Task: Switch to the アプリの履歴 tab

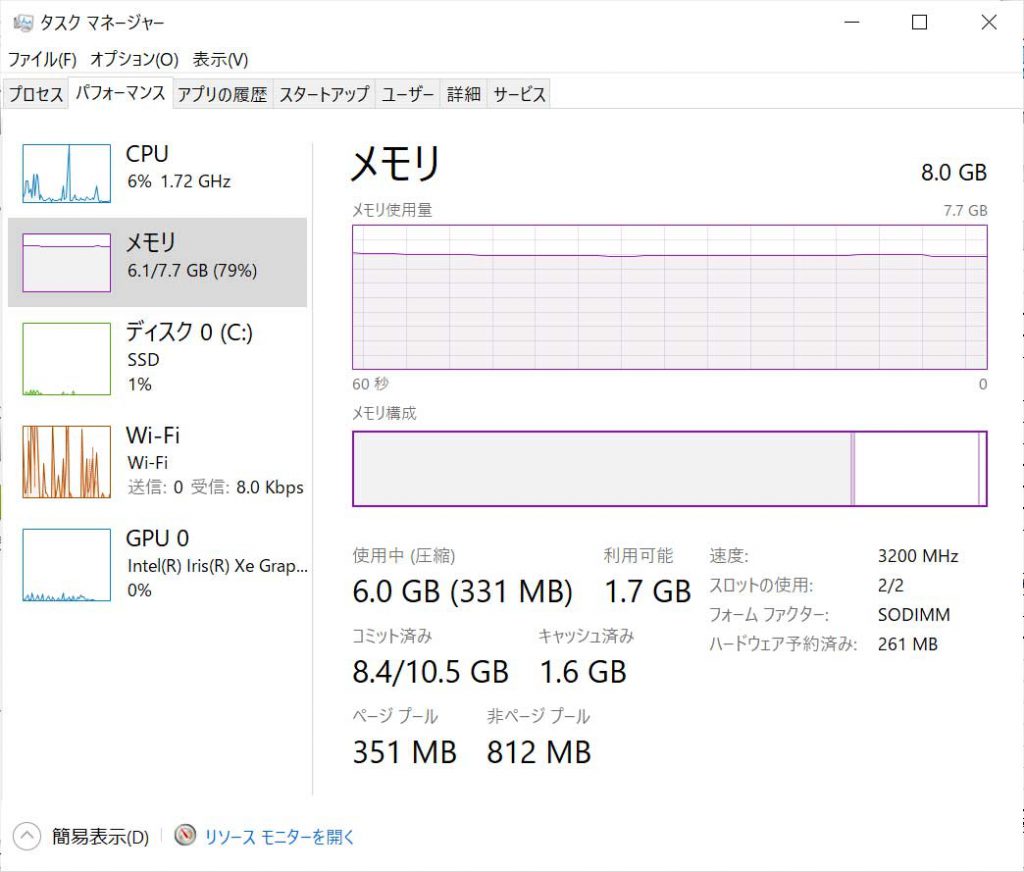Action: coord(222,95)
